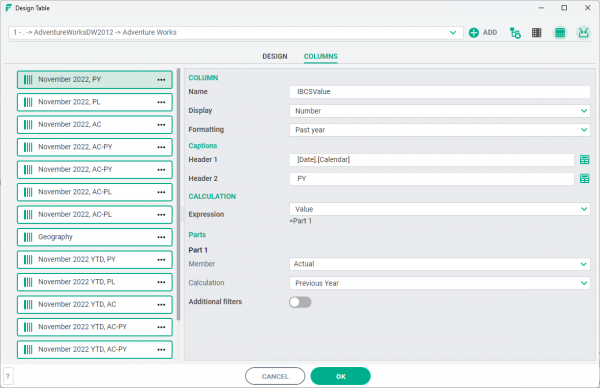Viewport: 600px width, 388px height.
Task: Click the export chart icon at top right
Action: click(x=583, y=33)
